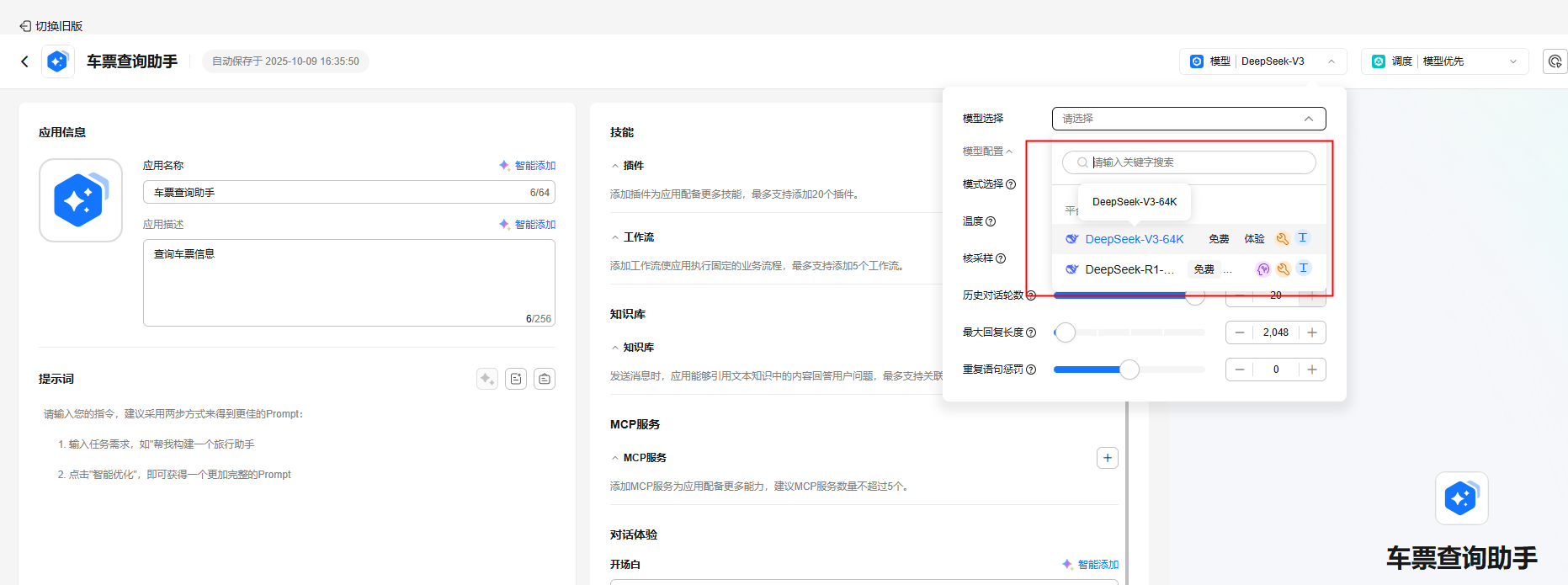The height and width of the screenshot is (585, 1568).
Task: Click the 2,048 value field
Action: click(1276, 332)
